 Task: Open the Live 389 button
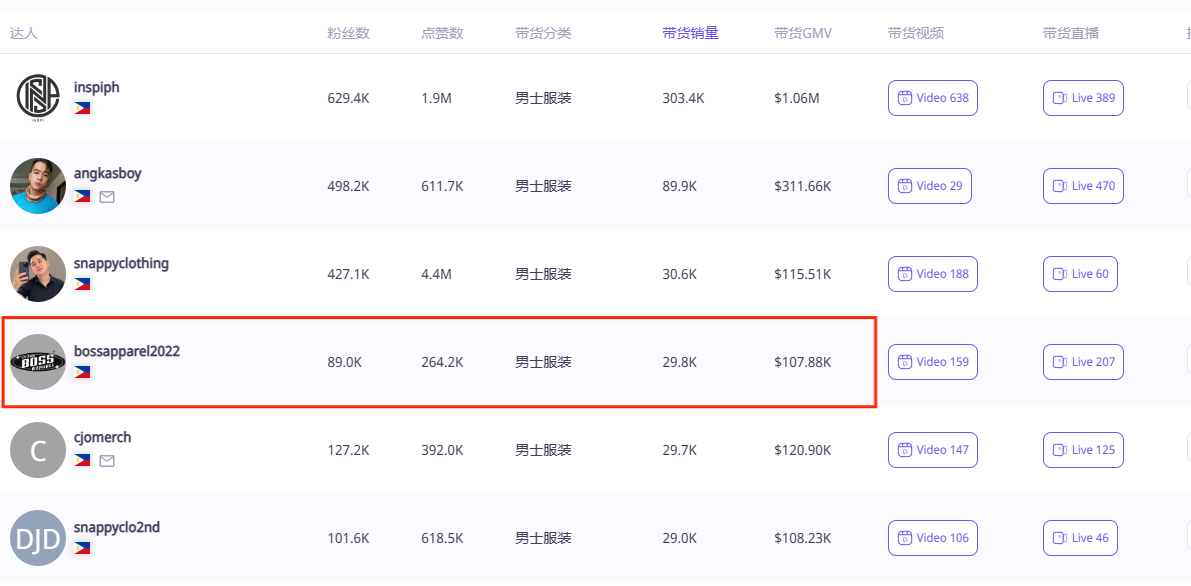[1082, 98]
